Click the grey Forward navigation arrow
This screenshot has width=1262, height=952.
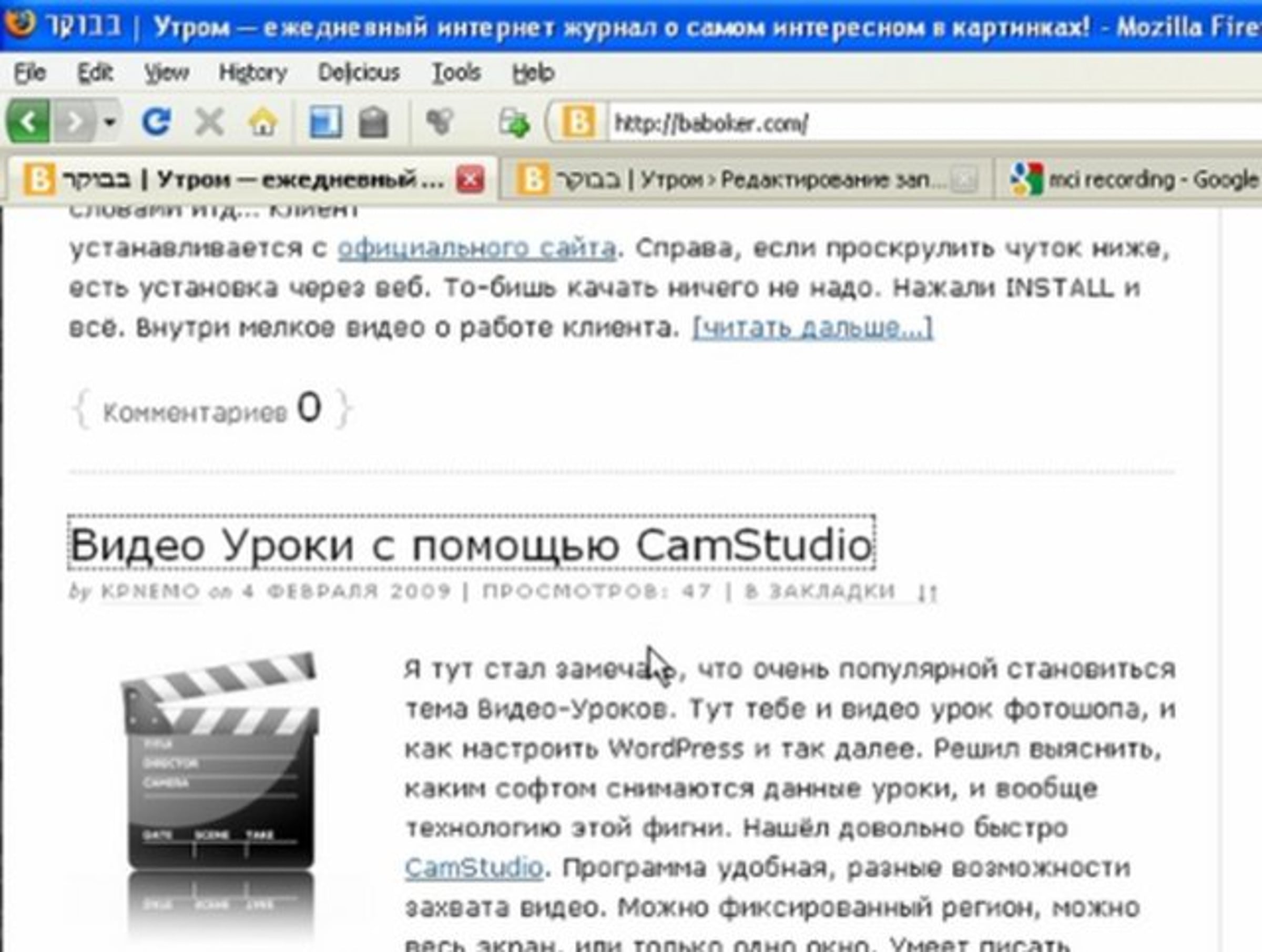tap(75, 121)
